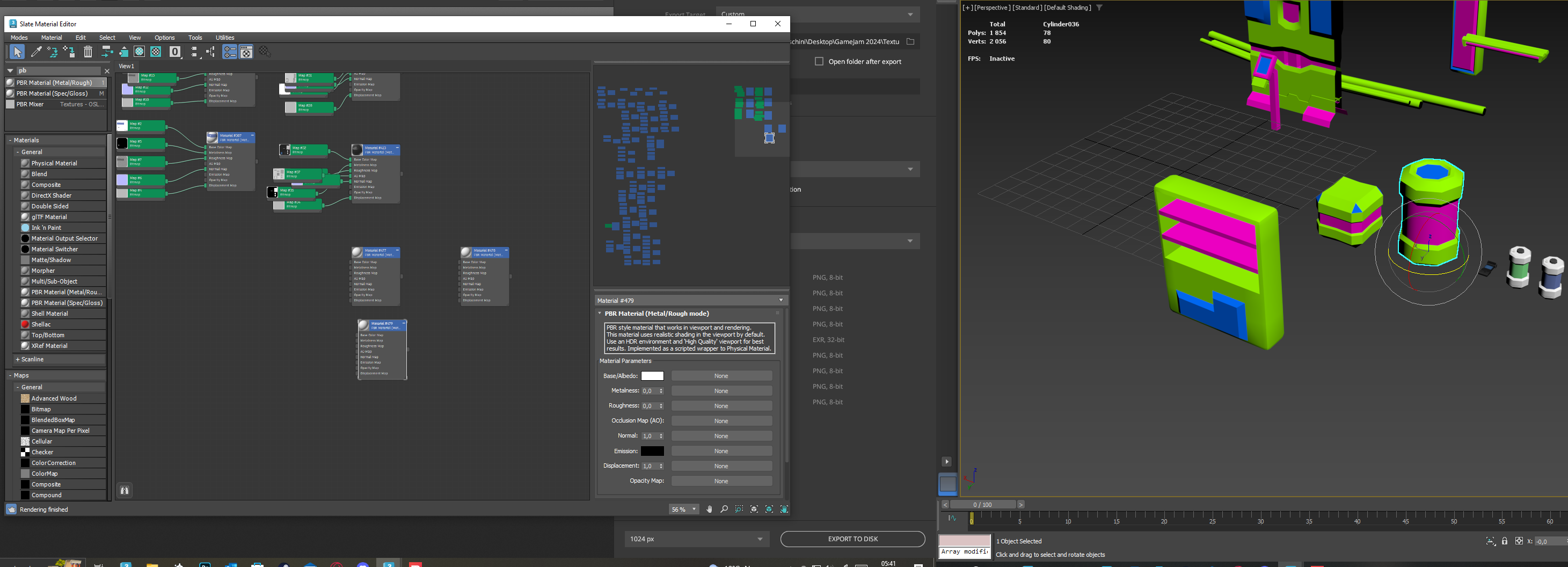Go to next frame arrow on time slider

coord(1021,504)
